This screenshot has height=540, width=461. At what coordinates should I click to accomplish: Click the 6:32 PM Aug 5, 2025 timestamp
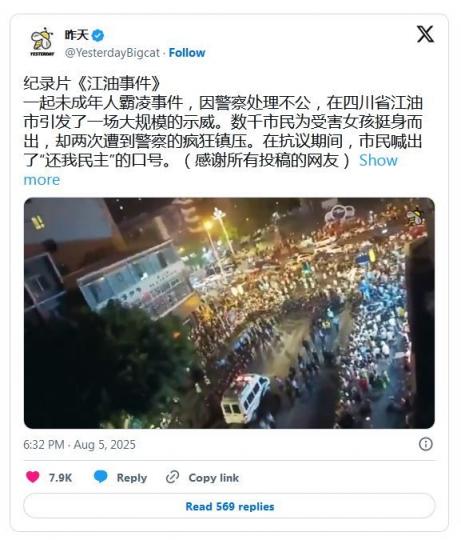tap(80, 445)
